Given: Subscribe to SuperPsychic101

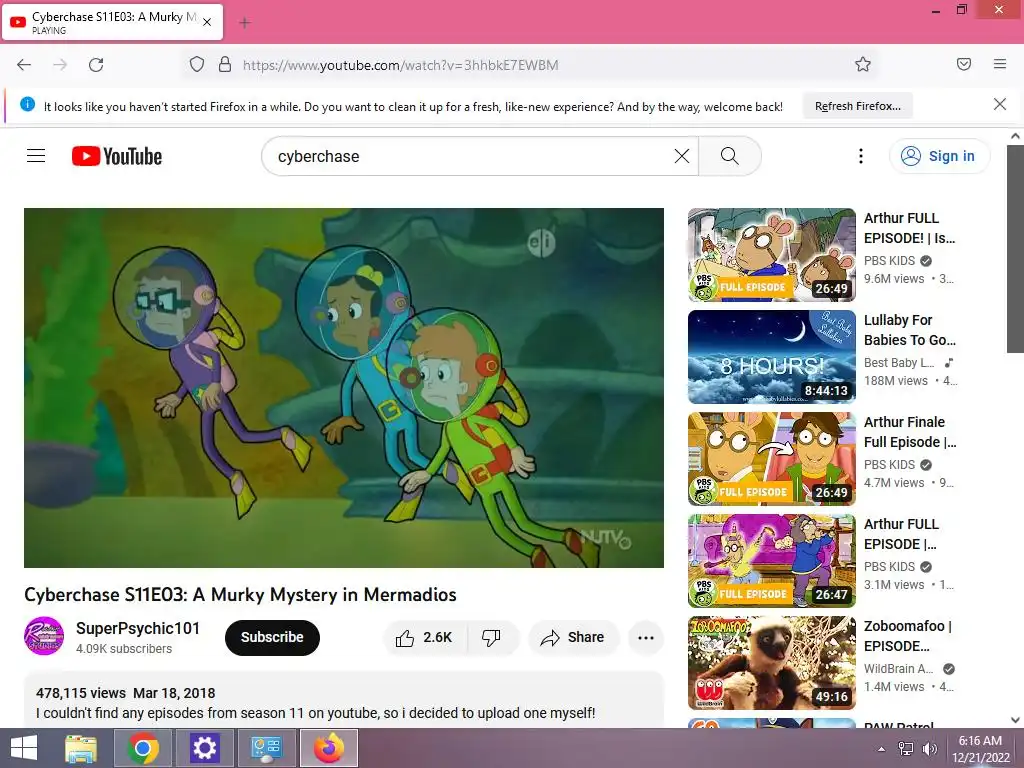Looking at the screenshot, I should click(x=272, y=637).
